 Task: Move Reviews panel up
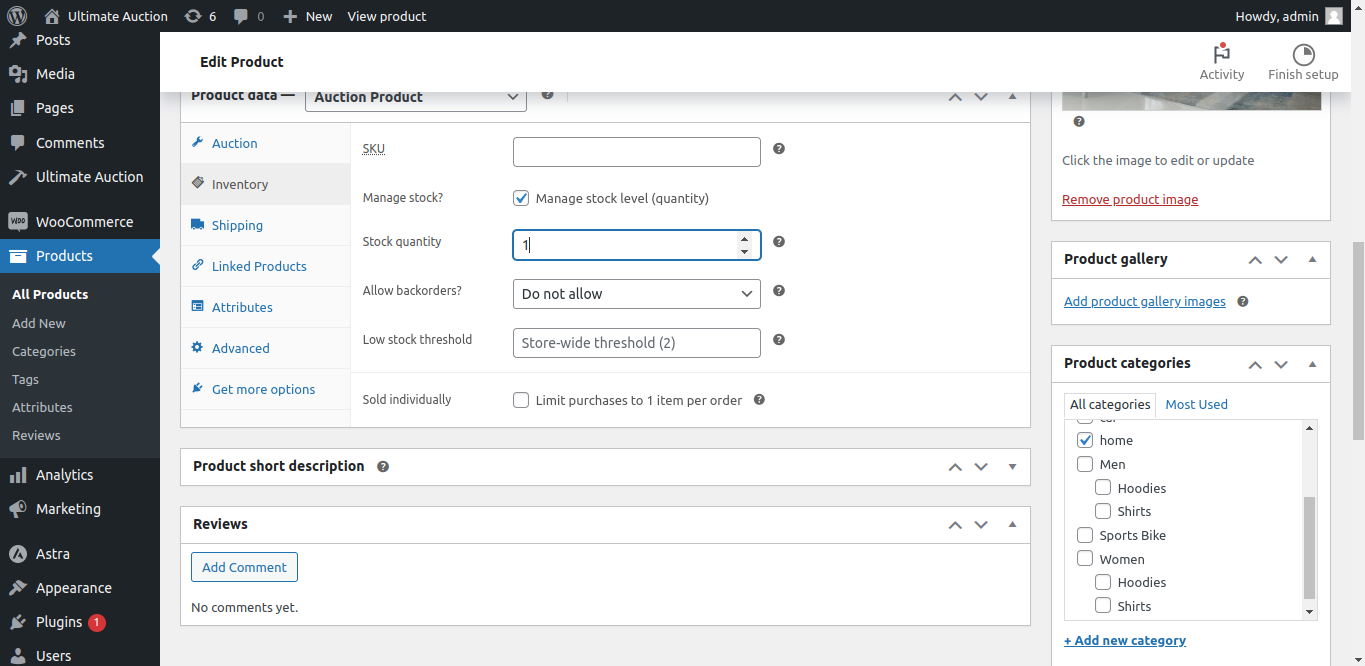[x=955, y=525]
